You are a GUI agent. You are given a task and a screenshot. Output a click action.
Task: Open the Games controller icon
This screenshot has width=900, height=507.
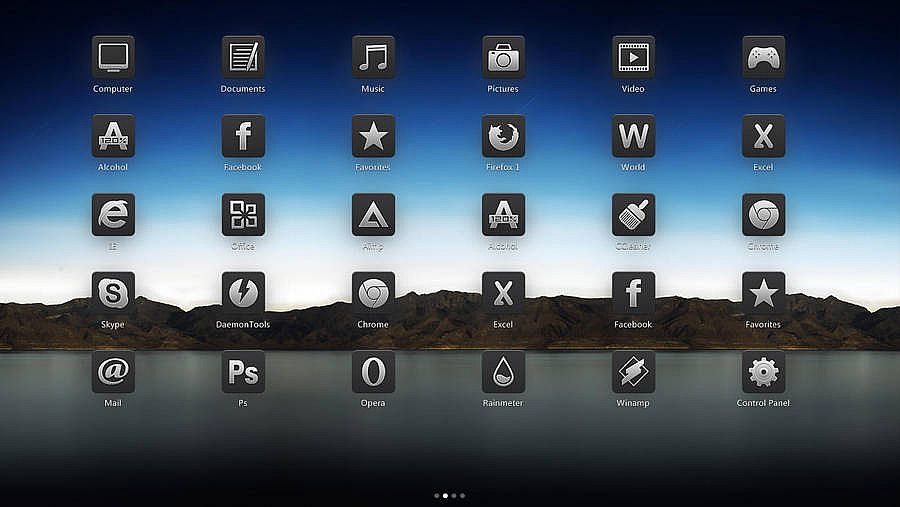pos(763,57)
